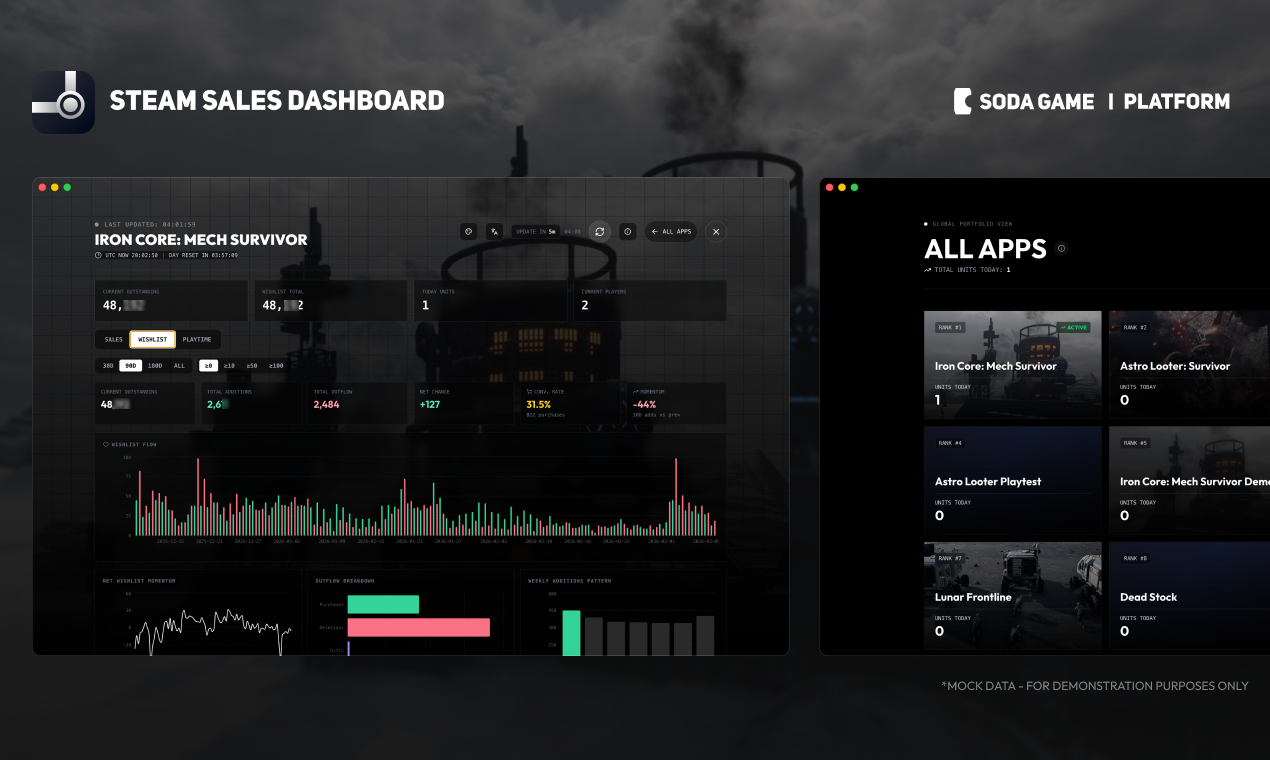Switch the time range to 180D
This screenshot has height=760, width=1270.
click(155, 365)
